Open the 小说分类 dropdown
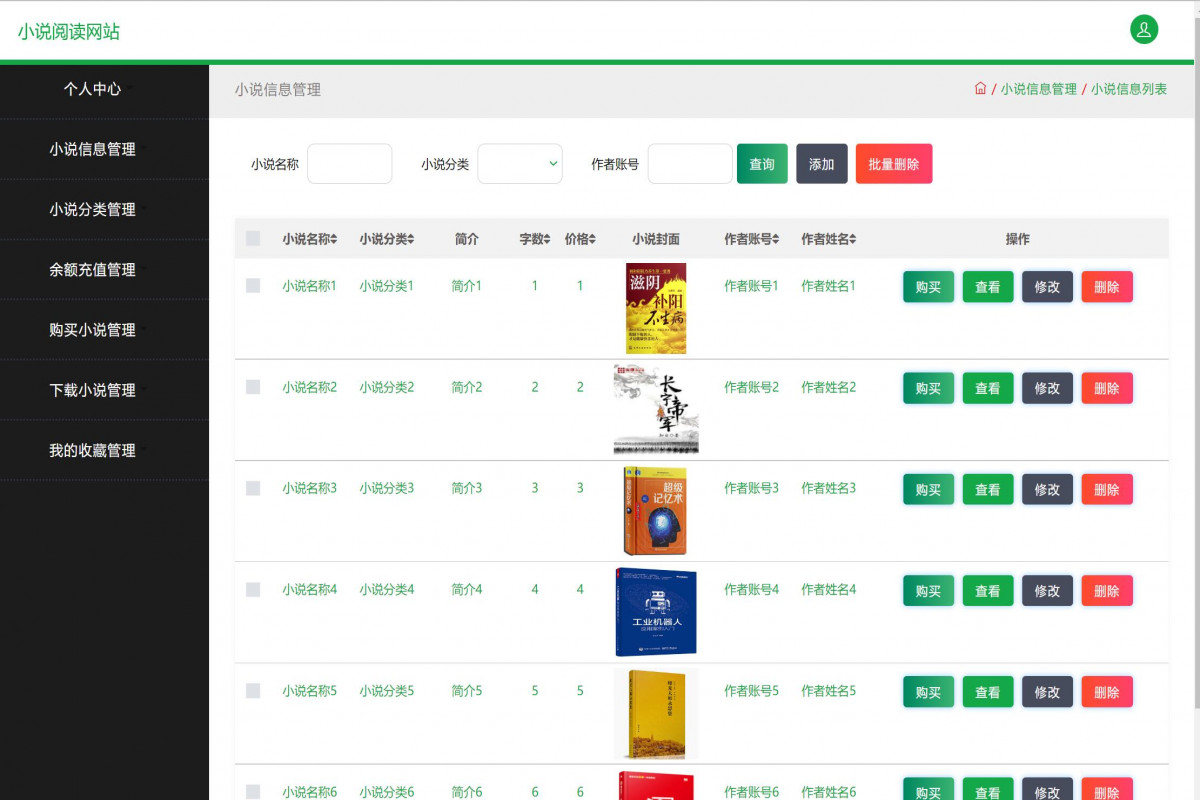 coord(520,163)
